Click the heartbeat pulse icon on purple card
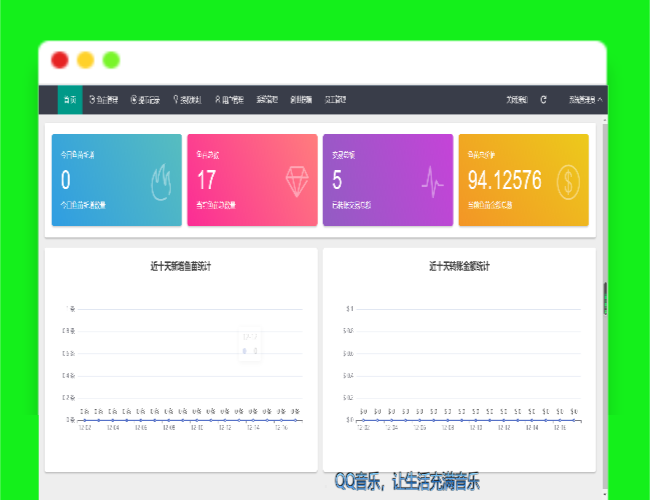This screenshot has height=500, width=650. (433, 181)
